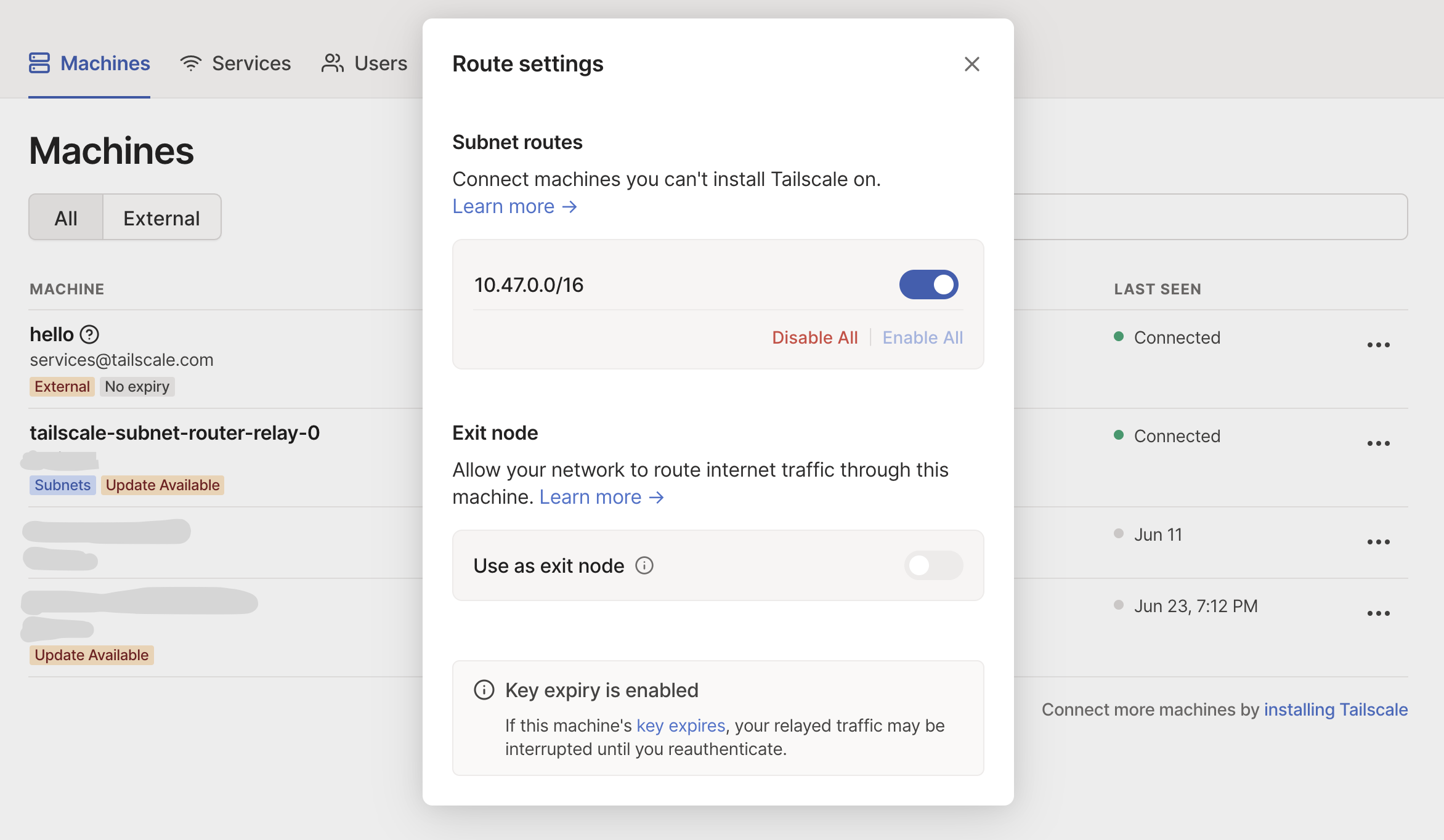Screen dimensions: 1444x840
Task: Click the Services wifi icon in navigation
Action: point(191,63)
